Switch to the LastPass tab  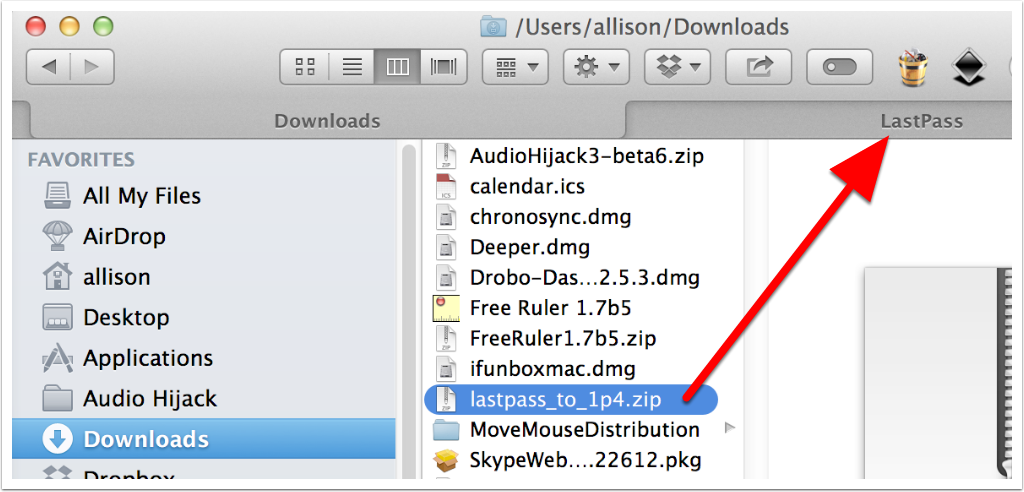[921, 121]
